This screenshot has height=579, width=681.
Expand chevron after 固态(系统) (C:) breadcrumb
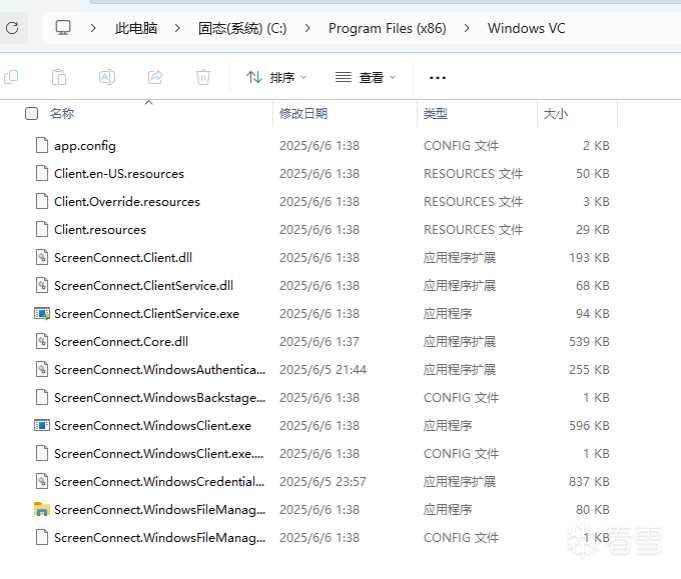point(307,28)
